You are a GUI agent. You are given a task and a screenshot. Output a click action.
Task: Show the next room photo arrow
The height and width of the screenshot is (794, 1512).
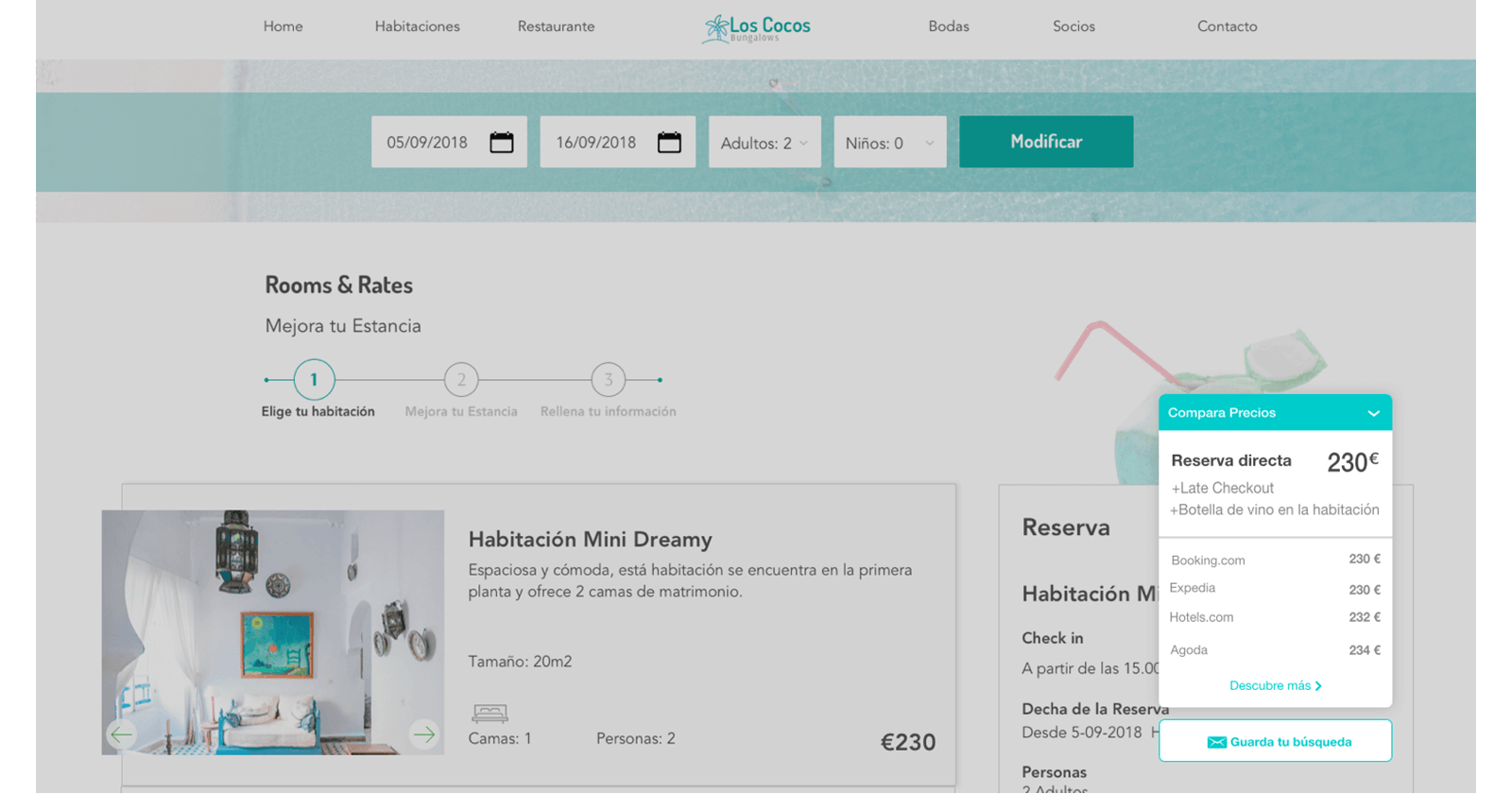(424, 734)
